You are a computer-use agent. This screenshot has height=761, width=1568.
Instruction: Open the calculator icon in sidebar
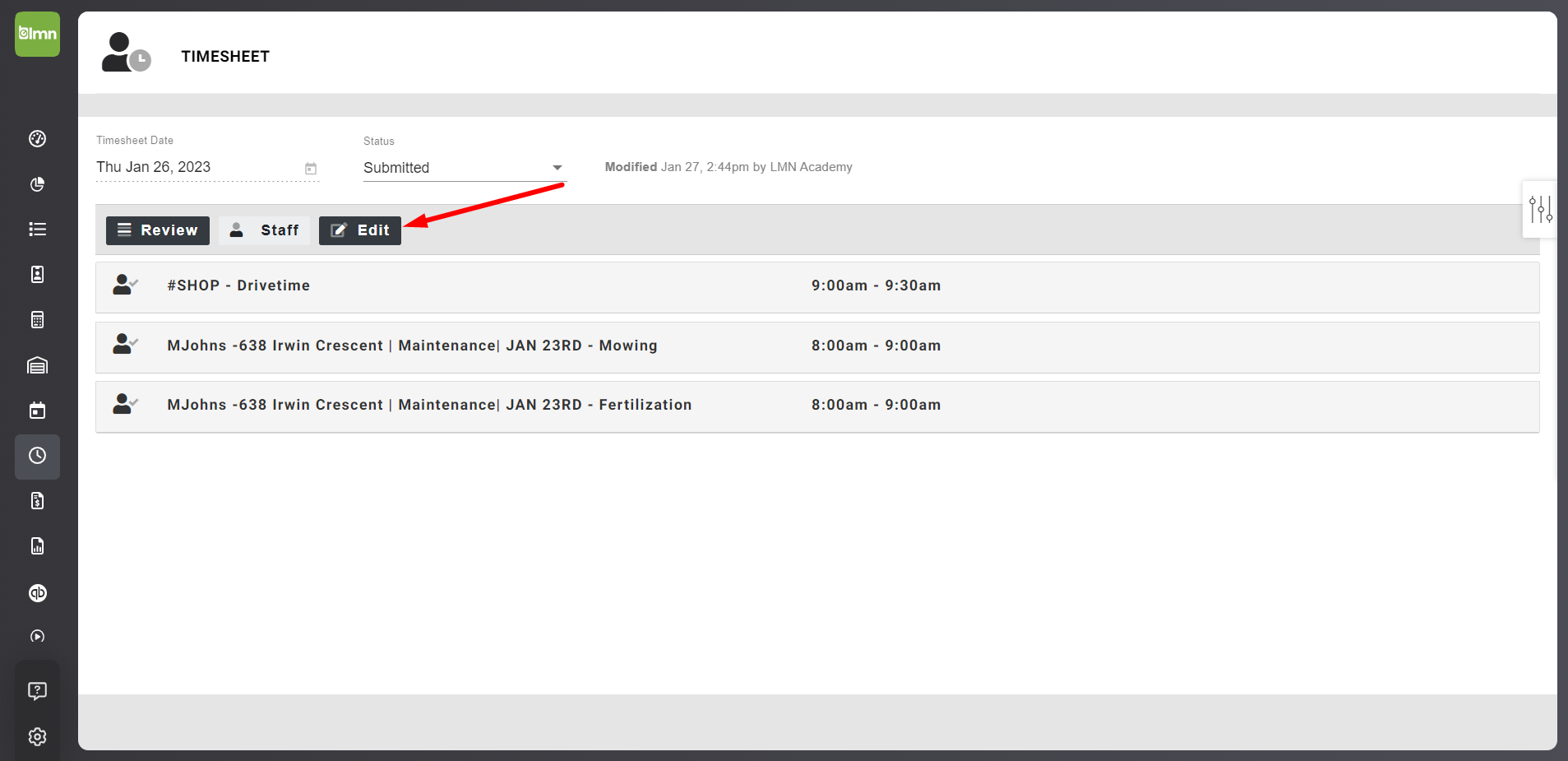[x=37, y=319]
